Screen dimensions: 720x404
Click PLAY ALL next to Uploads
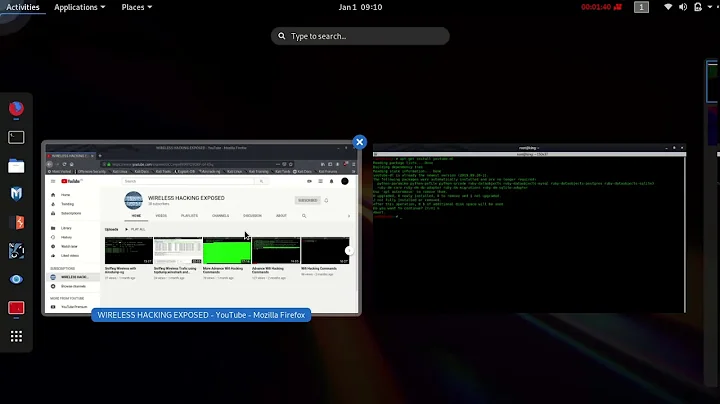click(x=135, y=229)
